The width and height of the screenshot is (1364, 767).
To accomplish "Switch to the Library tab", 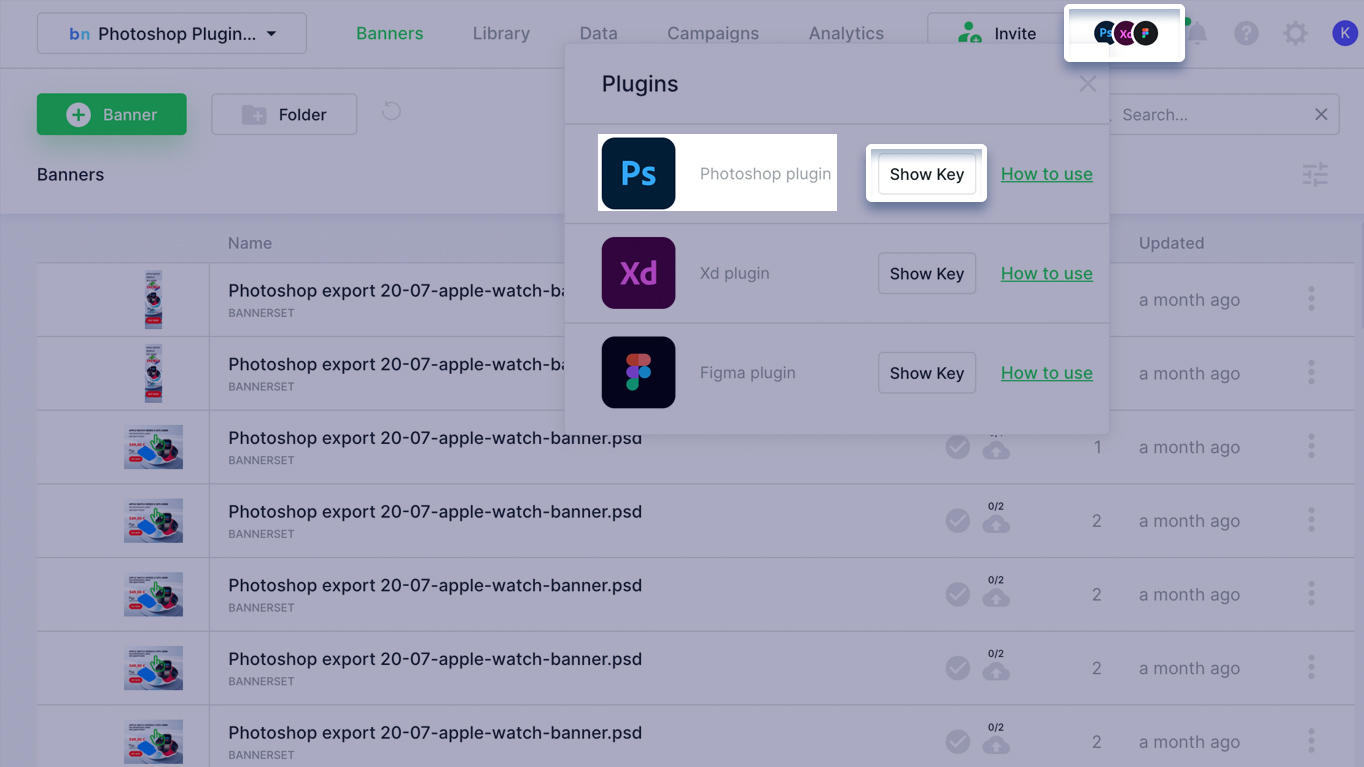I will (x=501, y=33).
